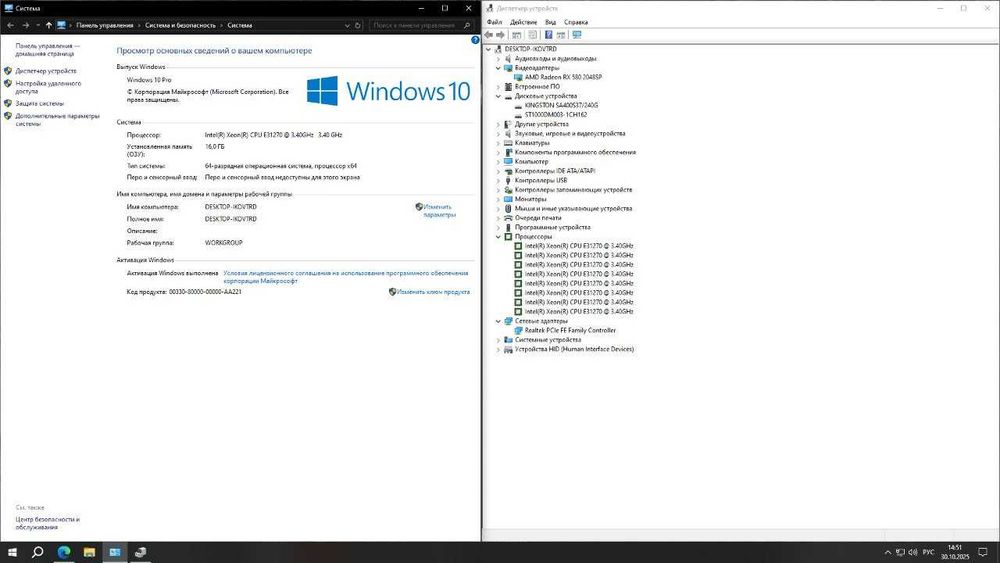This screenshot has width=1000, height=563.
Task: Select Компьютер tree row
Action: [x=531, y=162]
